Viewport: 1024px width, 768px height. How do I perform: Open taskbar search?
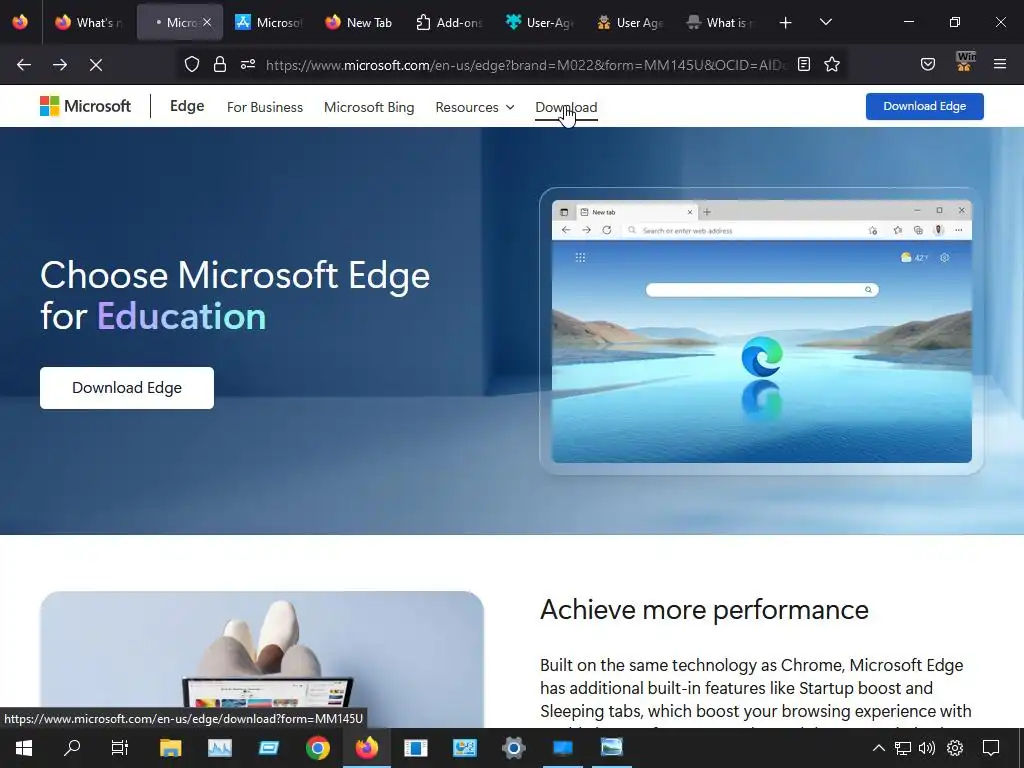click(x=72, y=748)
